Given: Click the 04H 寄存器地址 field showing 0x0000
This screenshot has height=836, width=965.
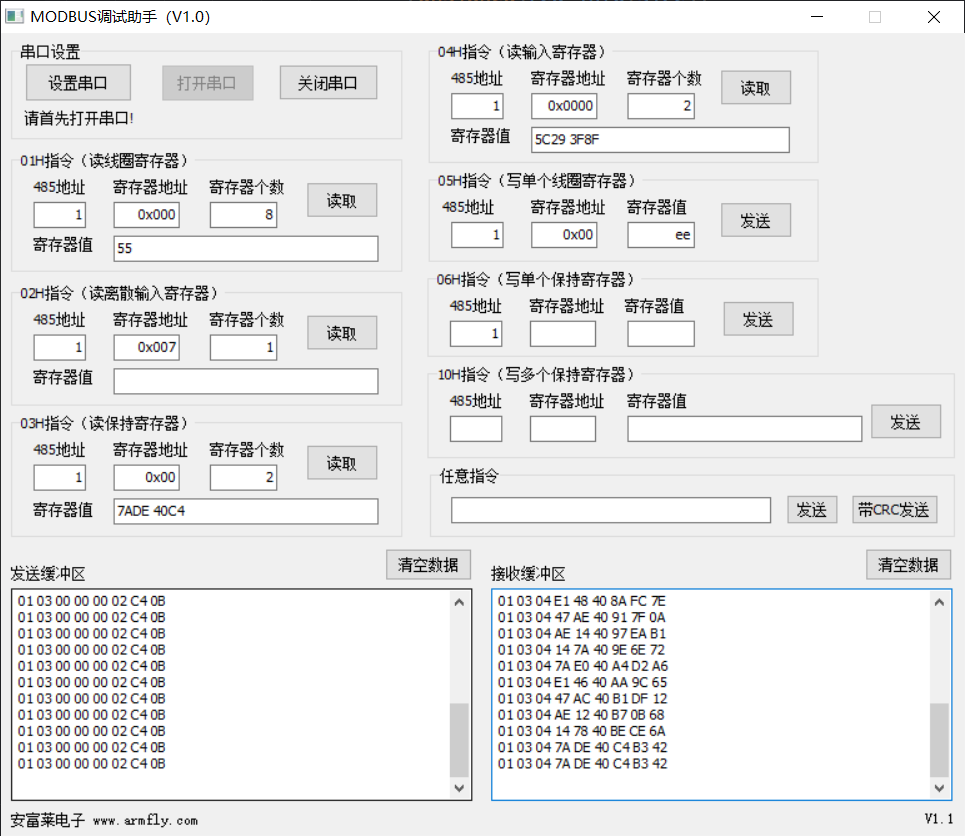Looking at the screenshot, I should click(564, 106).
